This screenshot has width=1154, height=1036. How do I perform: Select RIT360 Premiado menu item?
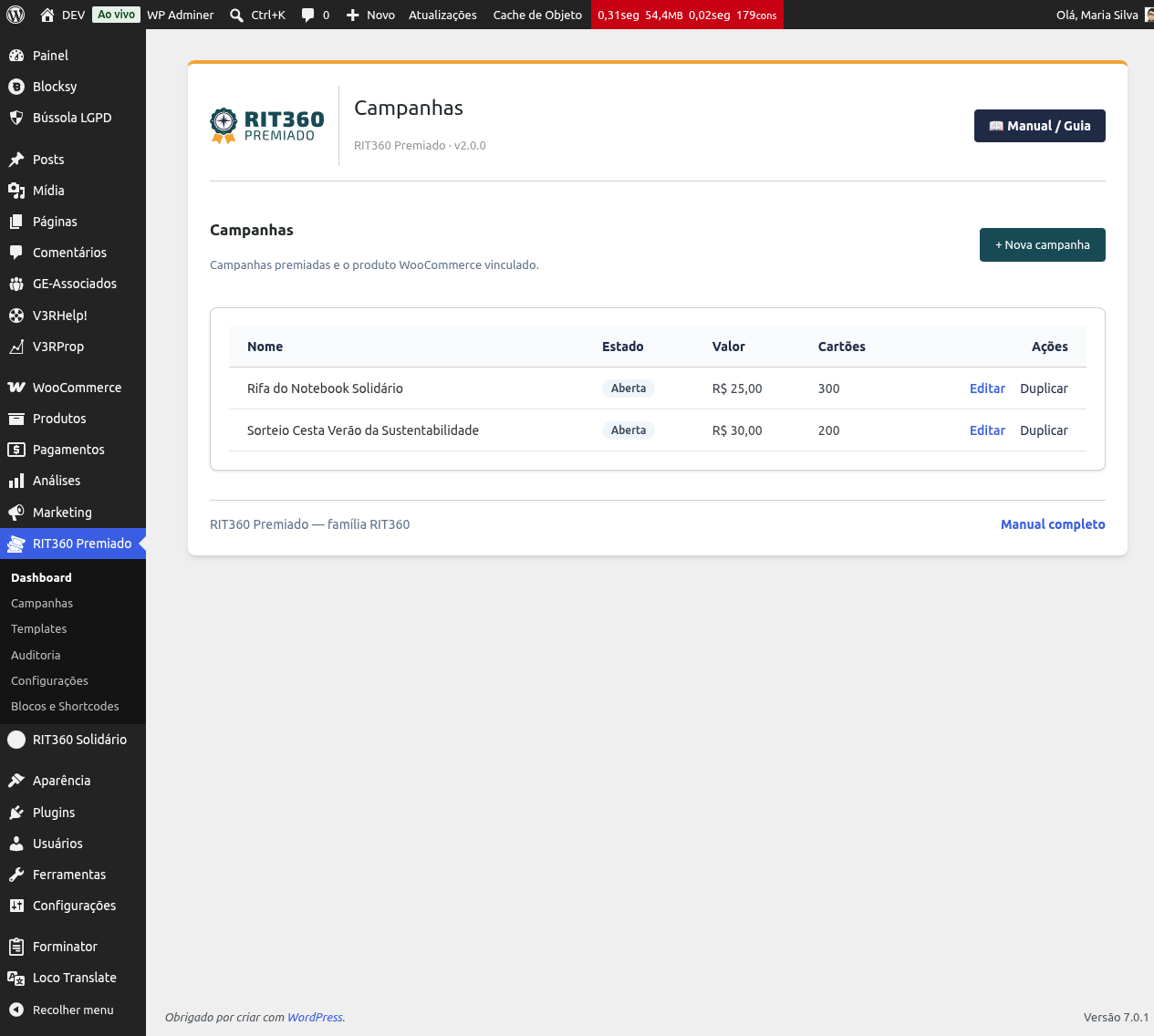pyautogui.click(x=73, y=544)
